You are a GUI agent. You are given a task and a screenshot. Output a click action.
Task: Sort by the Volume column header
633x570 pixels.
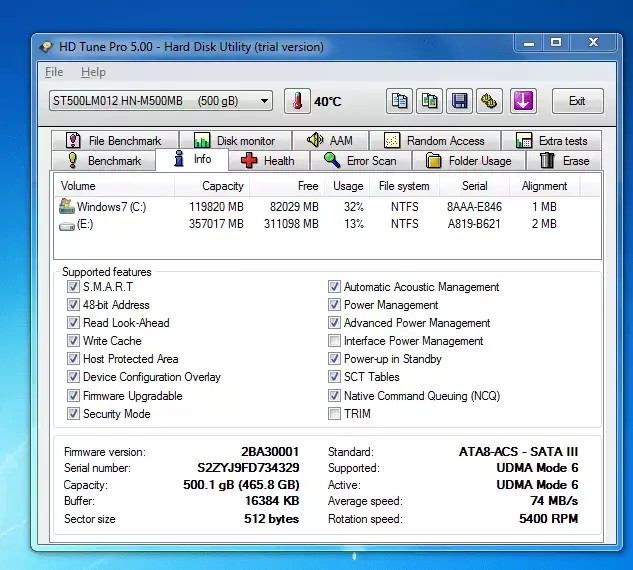click(114, 186)
